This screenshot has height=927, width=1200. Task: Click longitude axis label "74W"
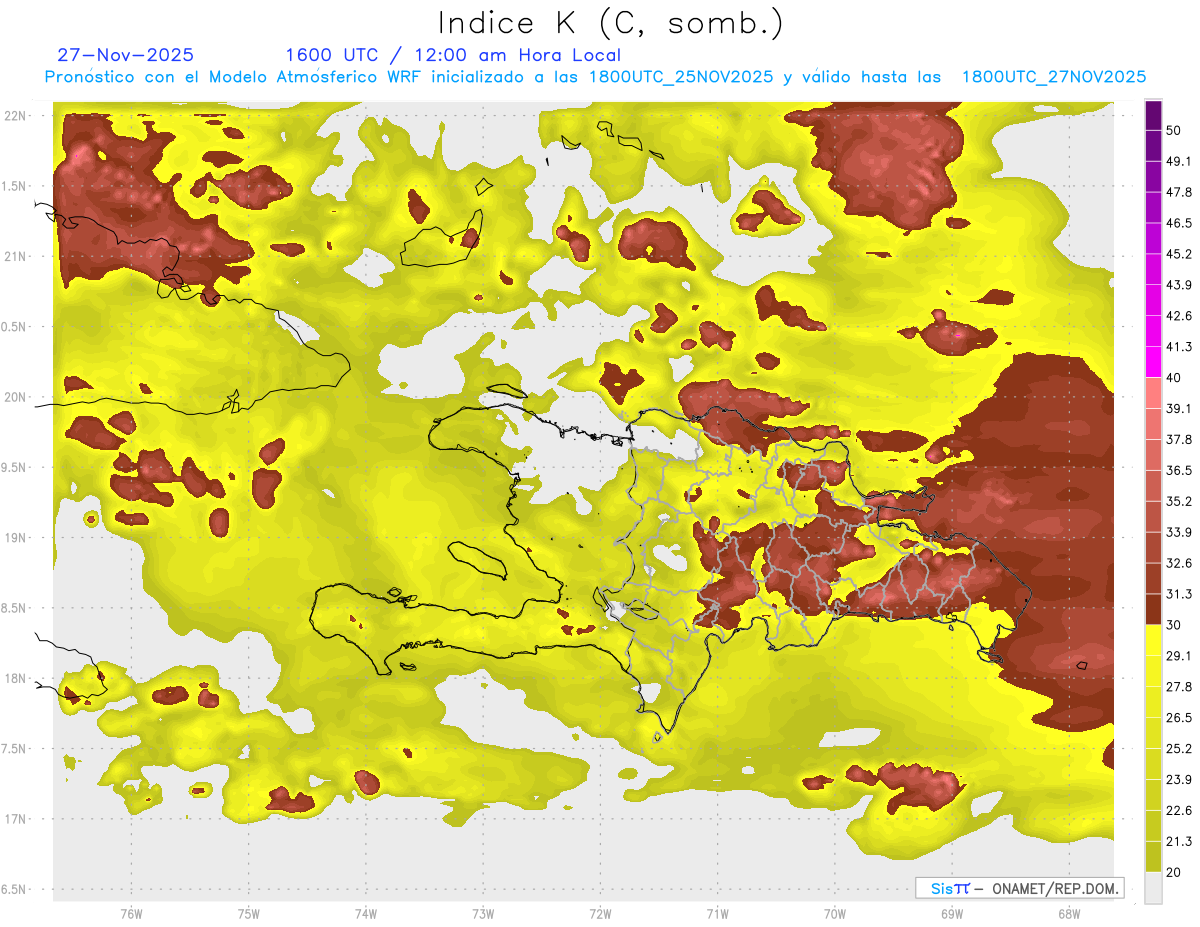[x=366, y=913]
